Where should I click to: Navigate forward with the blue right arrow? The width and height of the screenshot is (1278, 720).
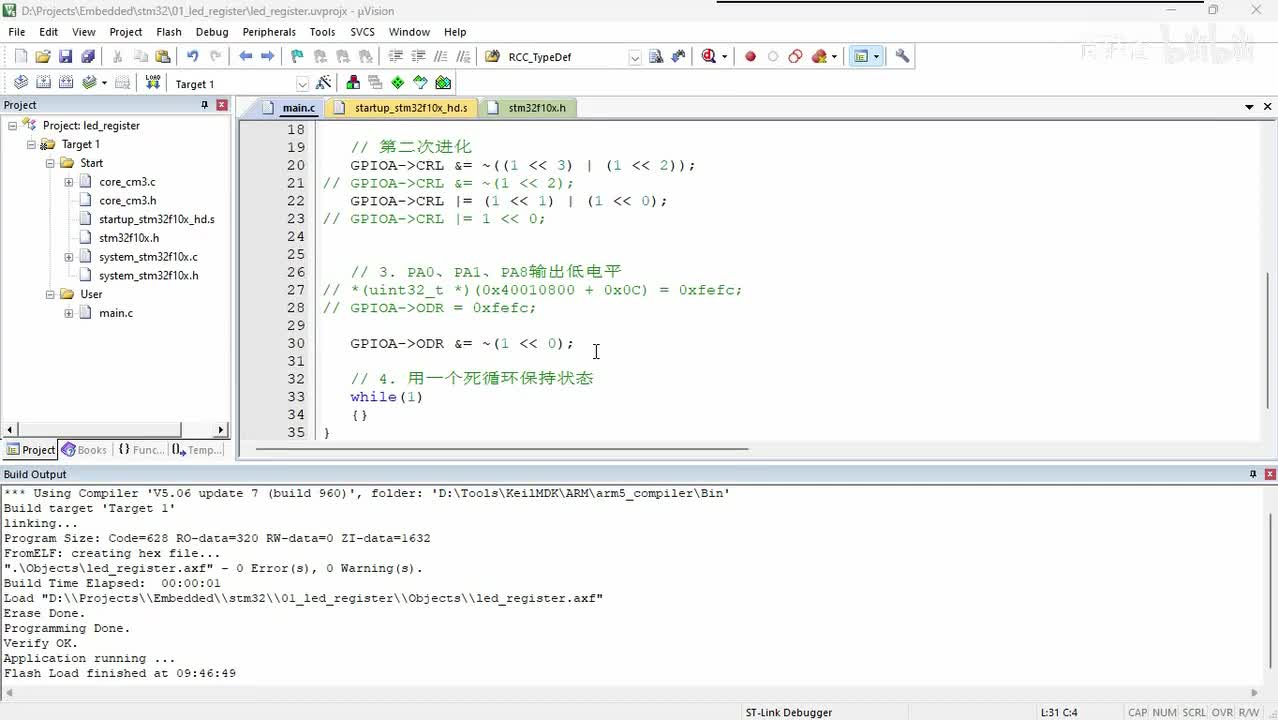pyautogui.click(x=267, y=57)
